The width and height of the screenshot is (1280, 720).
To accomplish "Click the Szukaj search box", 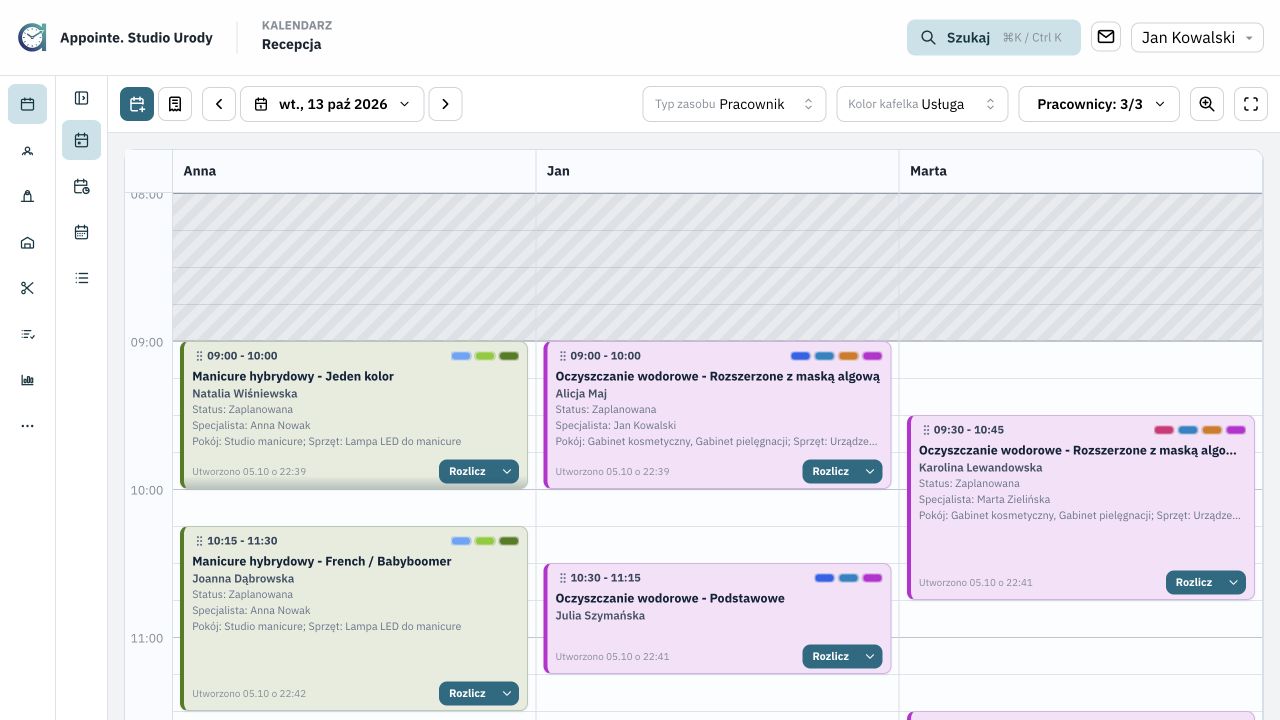I will 994,37.
